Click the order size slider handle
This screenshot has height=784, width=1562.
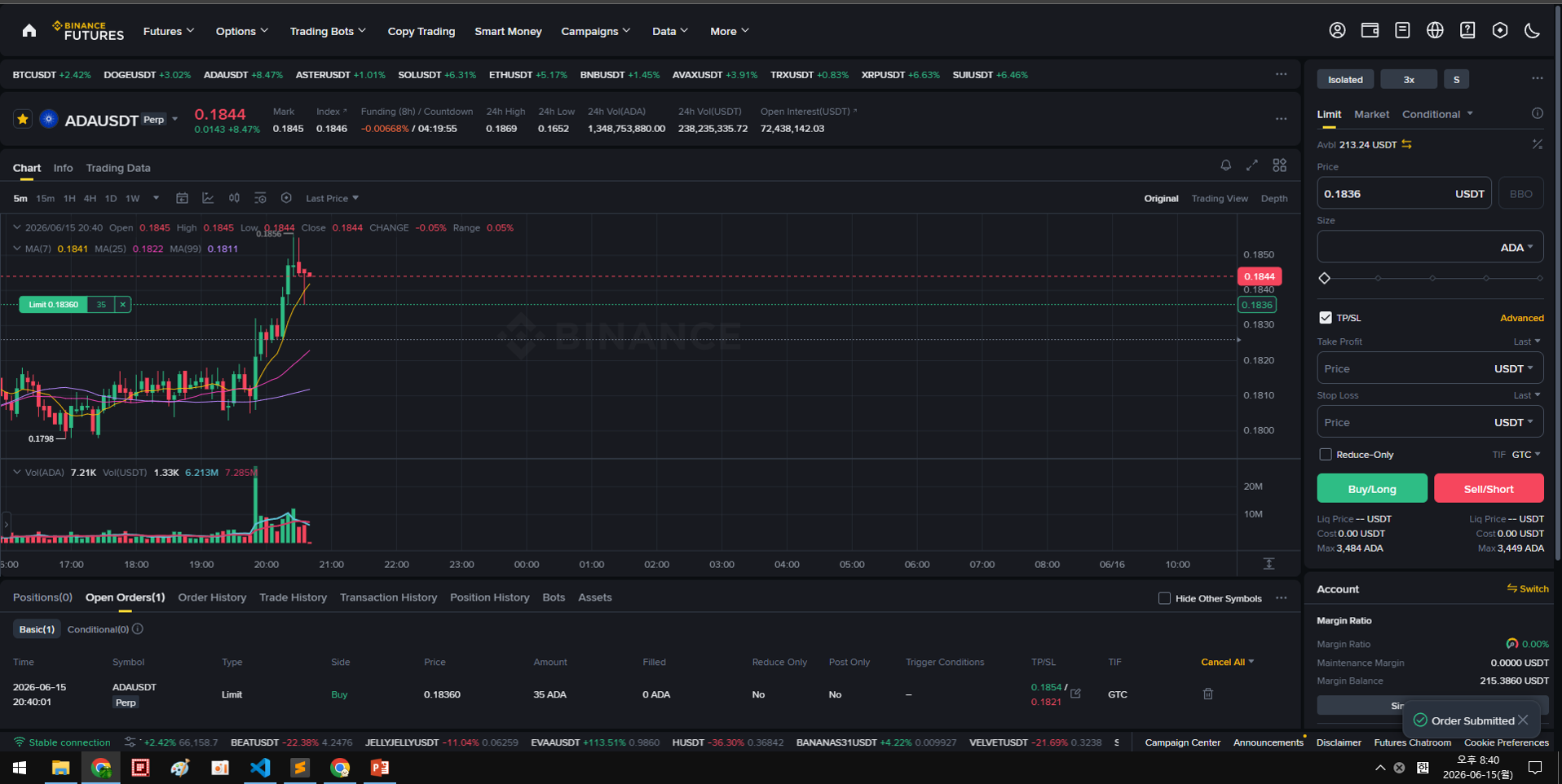point(1324,278)
